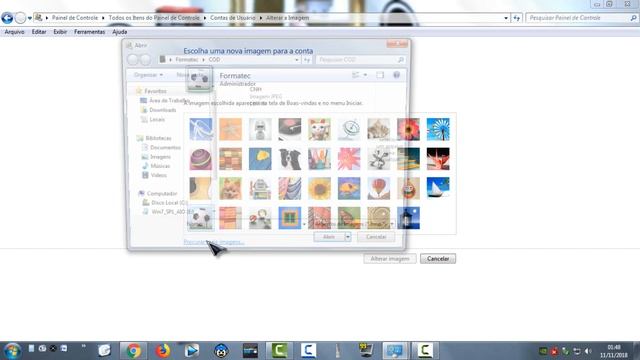Click the volume speaker tray icon
Image resolution: width=640 pixels, height=360 pixels.
pyautogui.click(x=588, y=351)
